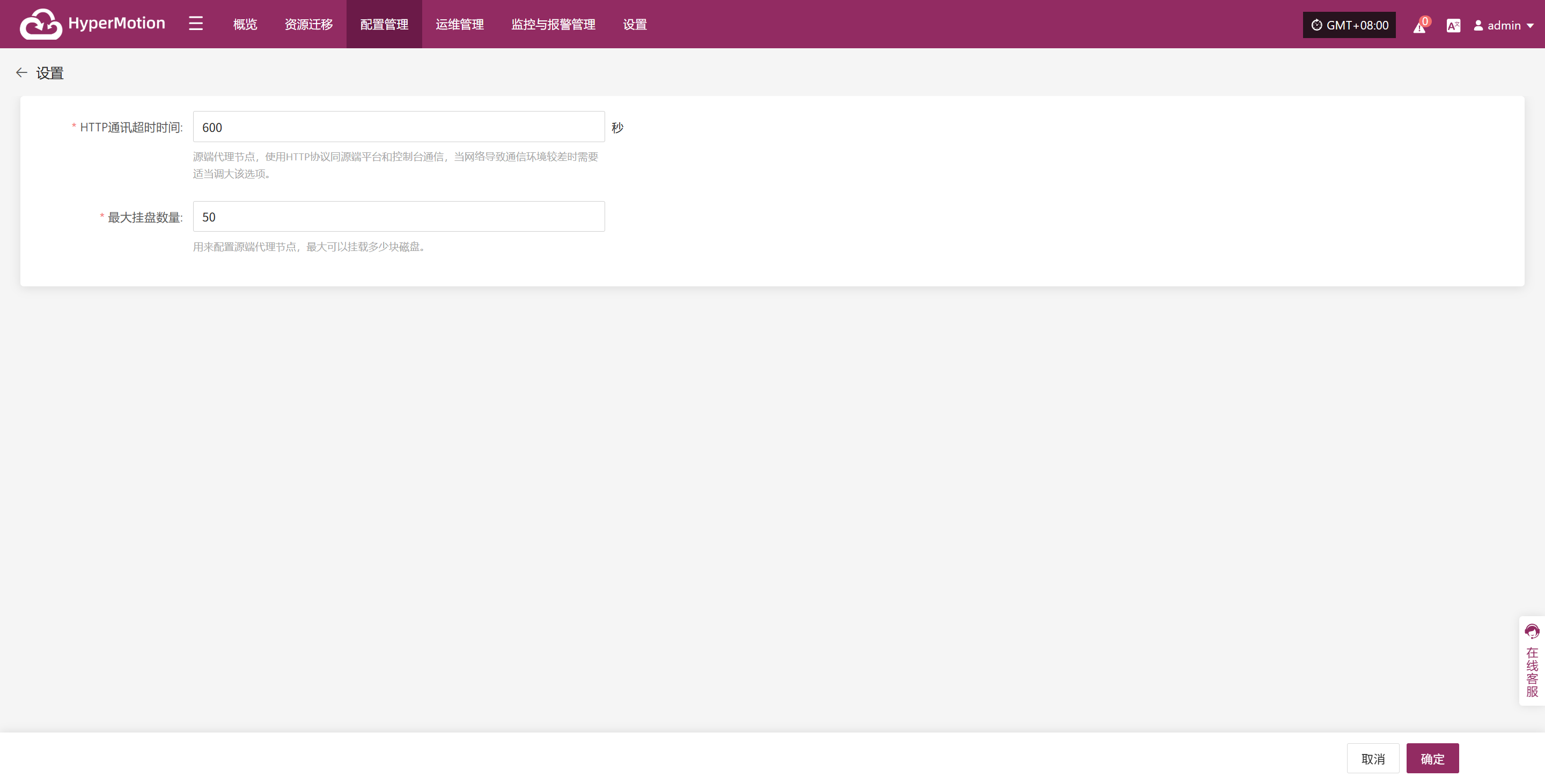Focus the 最大挂盘数量 input field

point(399,217)
